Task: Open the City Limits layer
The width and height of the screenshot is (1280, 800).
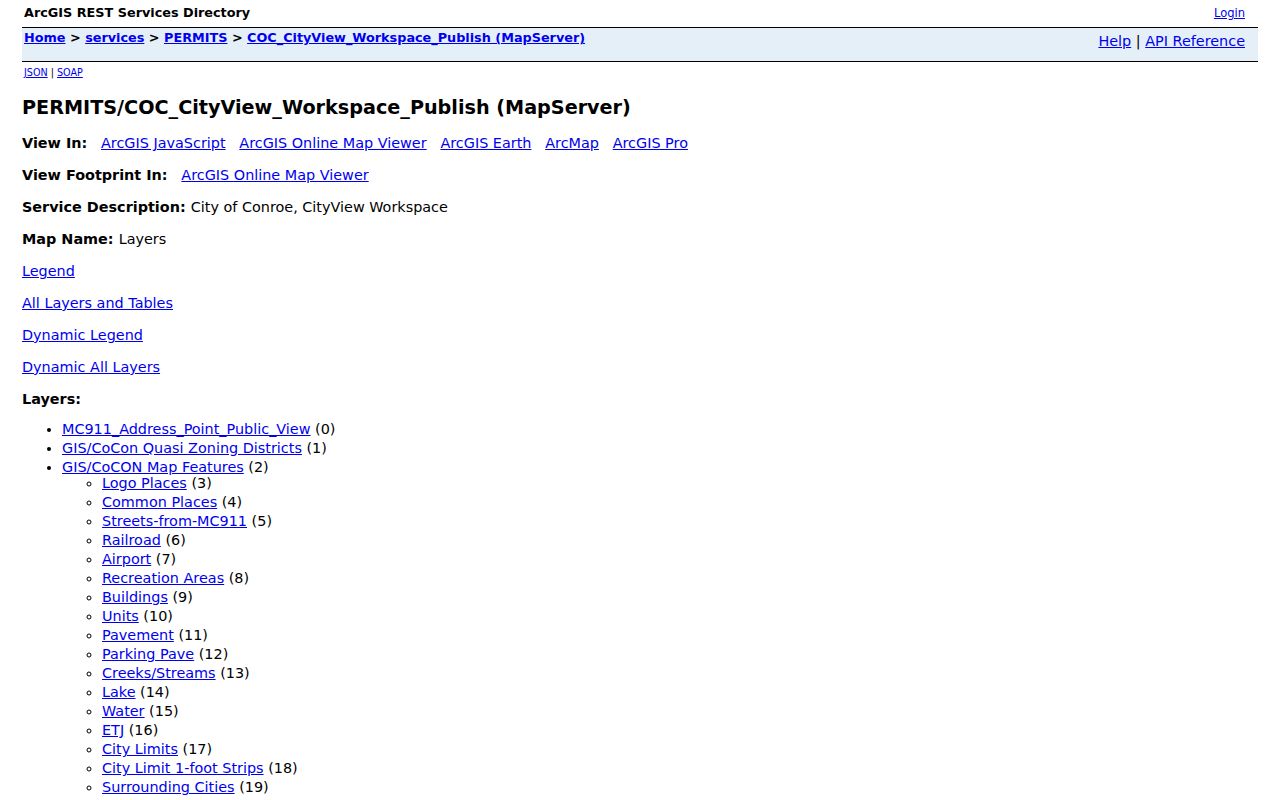Action: (x=140, y=749)
